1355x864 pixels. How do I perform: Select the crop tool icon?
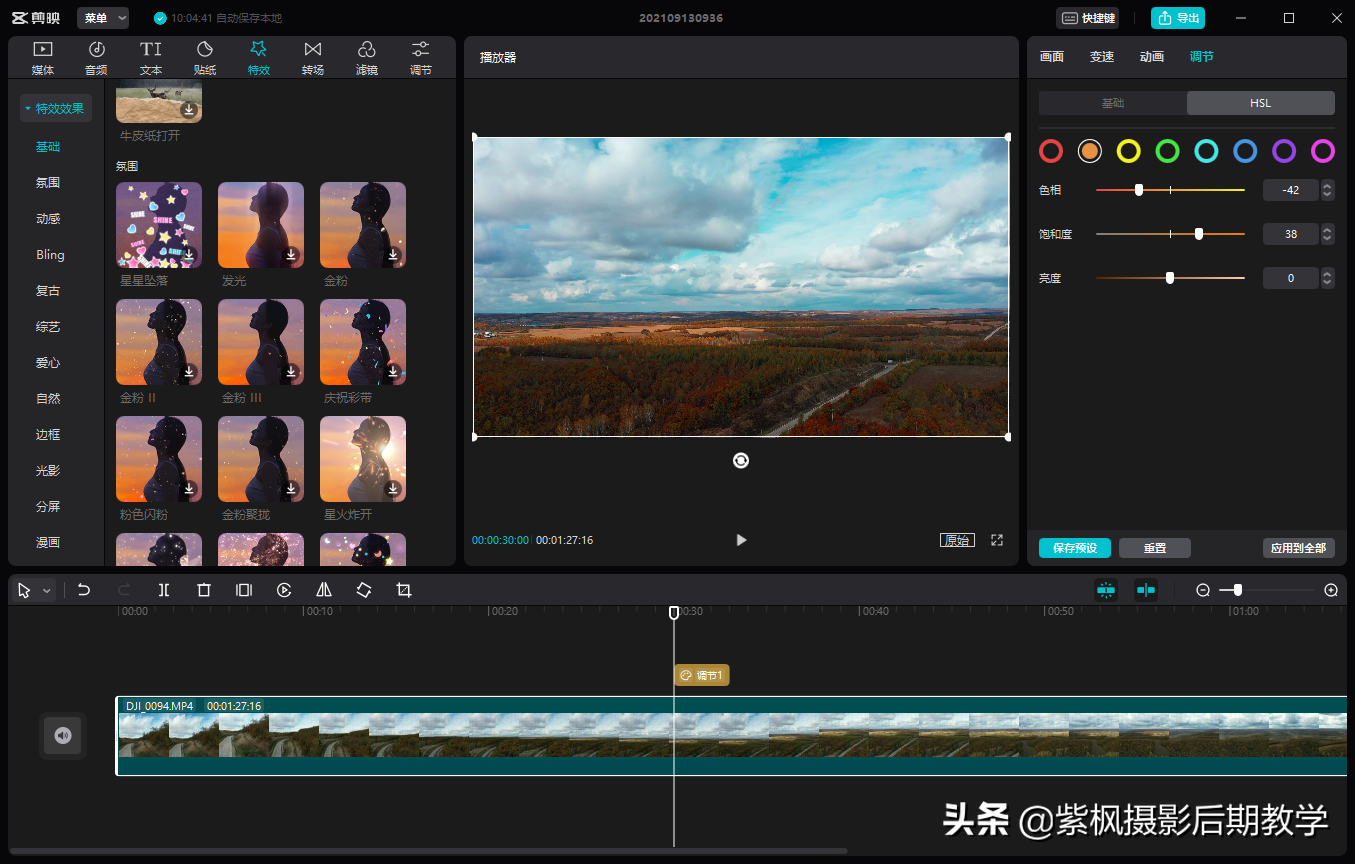point(404,590)
